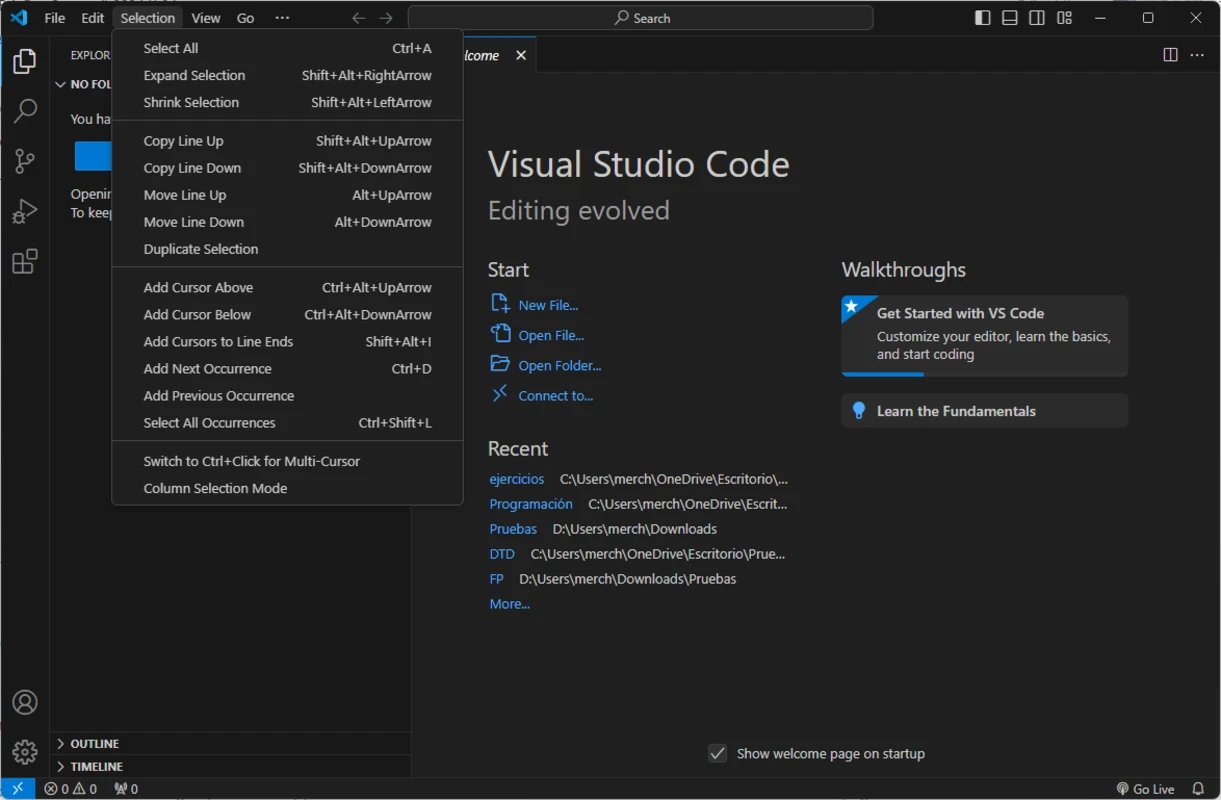Split the editor to the right
Image resolution: width=1221 pixels, height=800 pixels.
point(1170,55)
